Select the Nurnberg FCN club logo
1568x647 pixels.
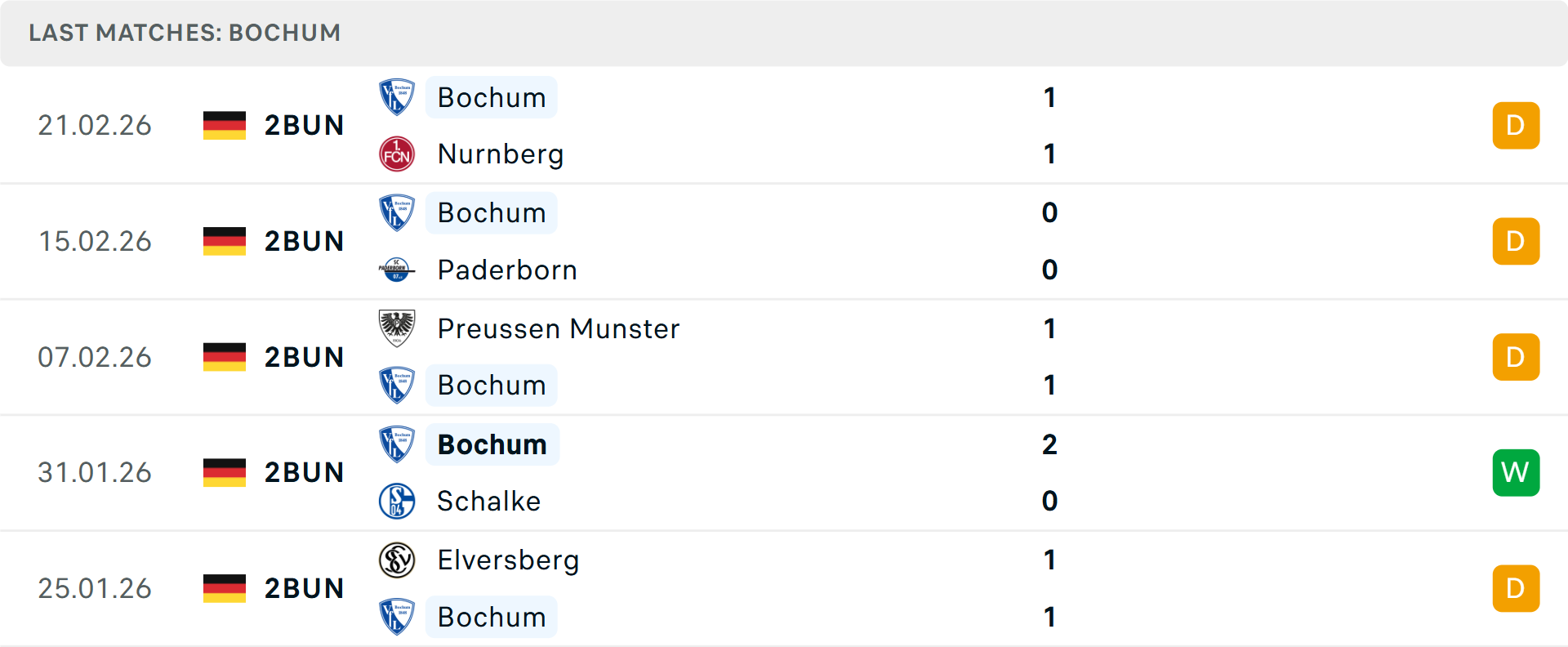click(397, 154)
